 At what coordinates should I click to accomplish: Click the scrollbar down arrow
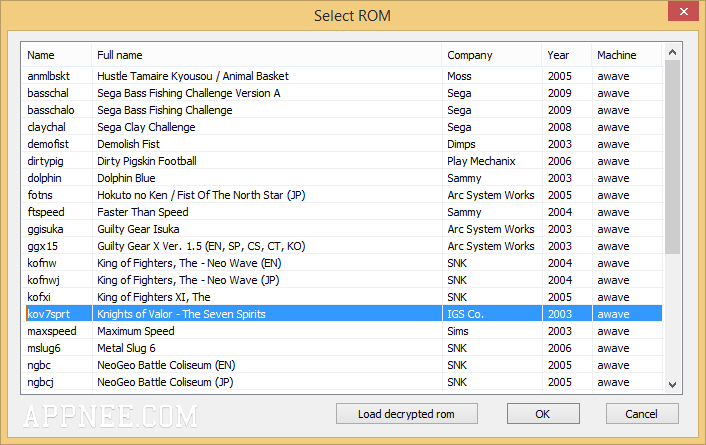(672, 385)
